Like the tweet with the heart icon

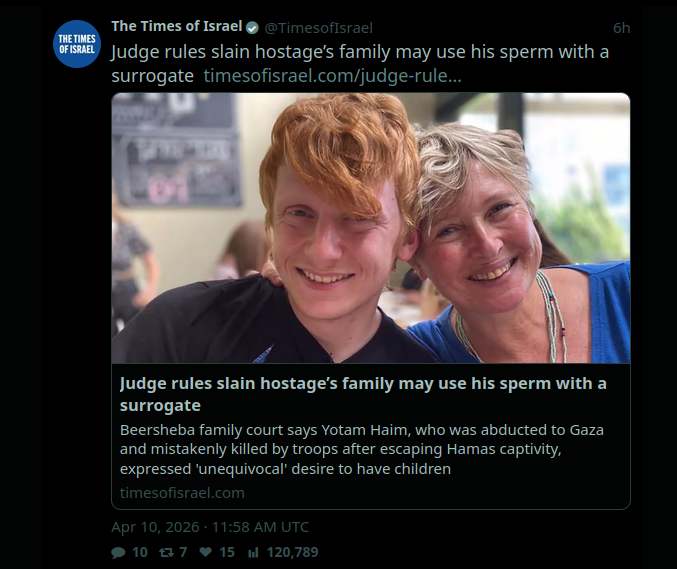[x=205, y=552]
